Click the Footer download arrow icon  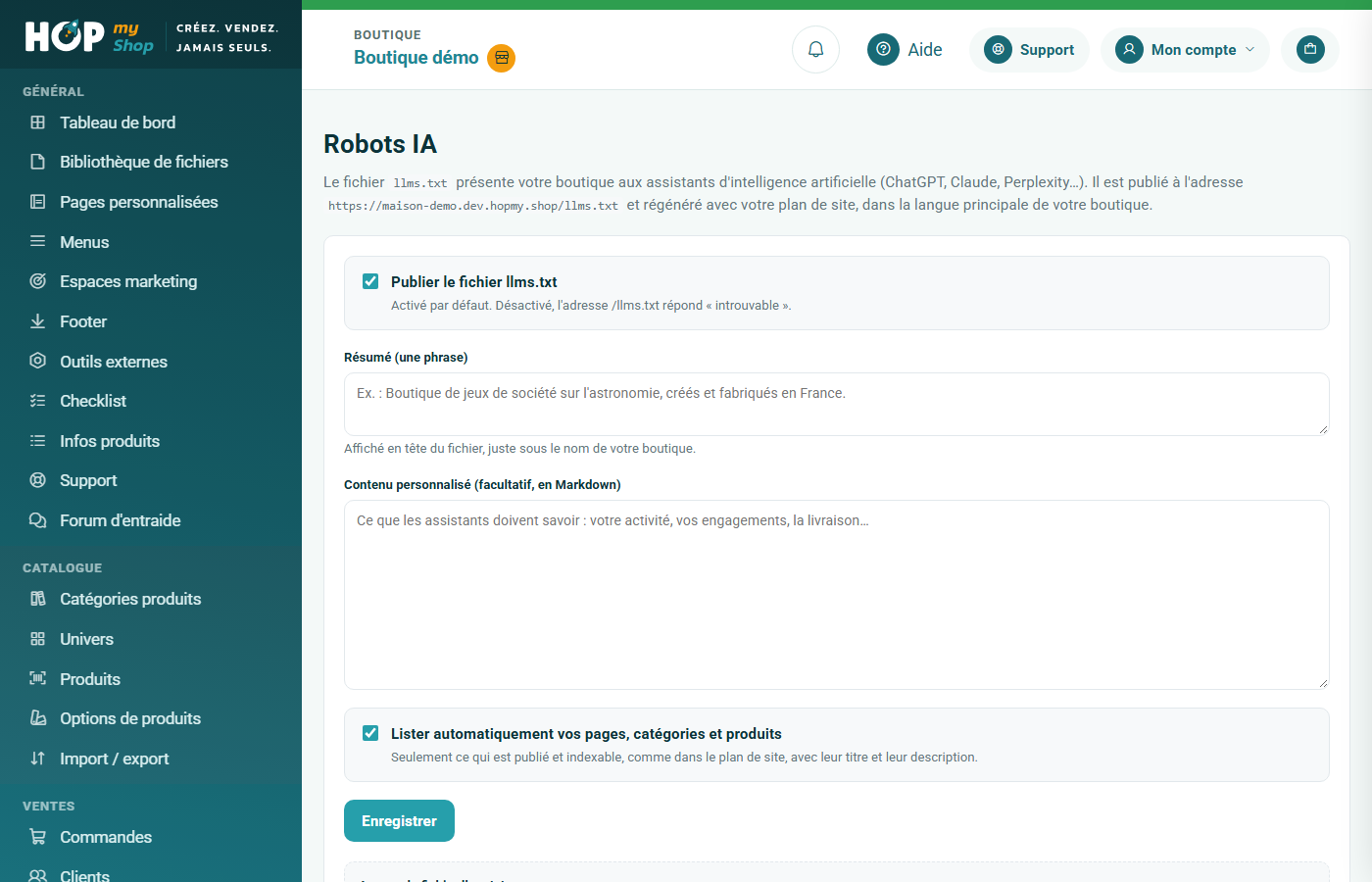pyautogui.click(x=37, y=321)
